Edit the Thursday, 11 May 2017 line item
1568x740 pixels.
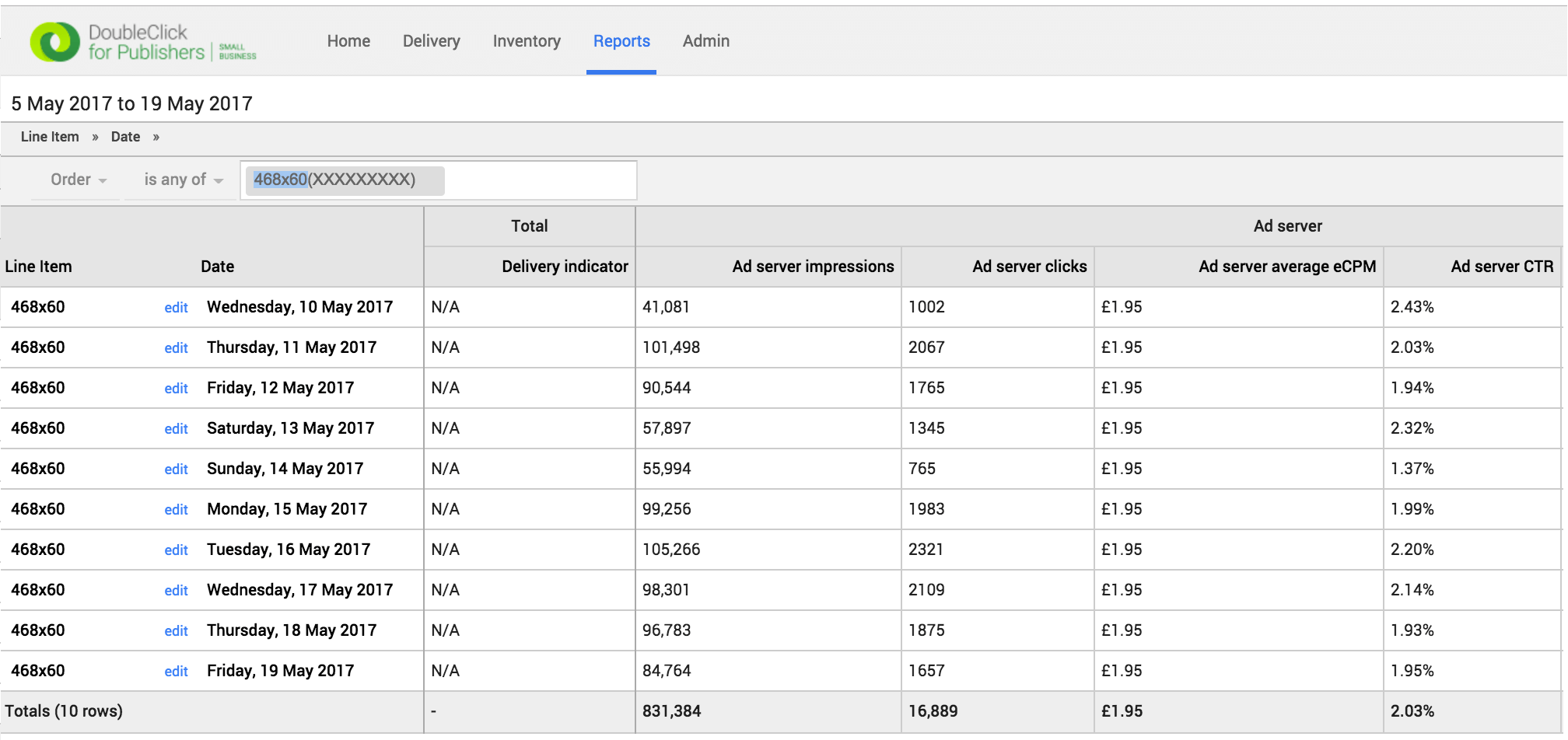coord(176,348)
